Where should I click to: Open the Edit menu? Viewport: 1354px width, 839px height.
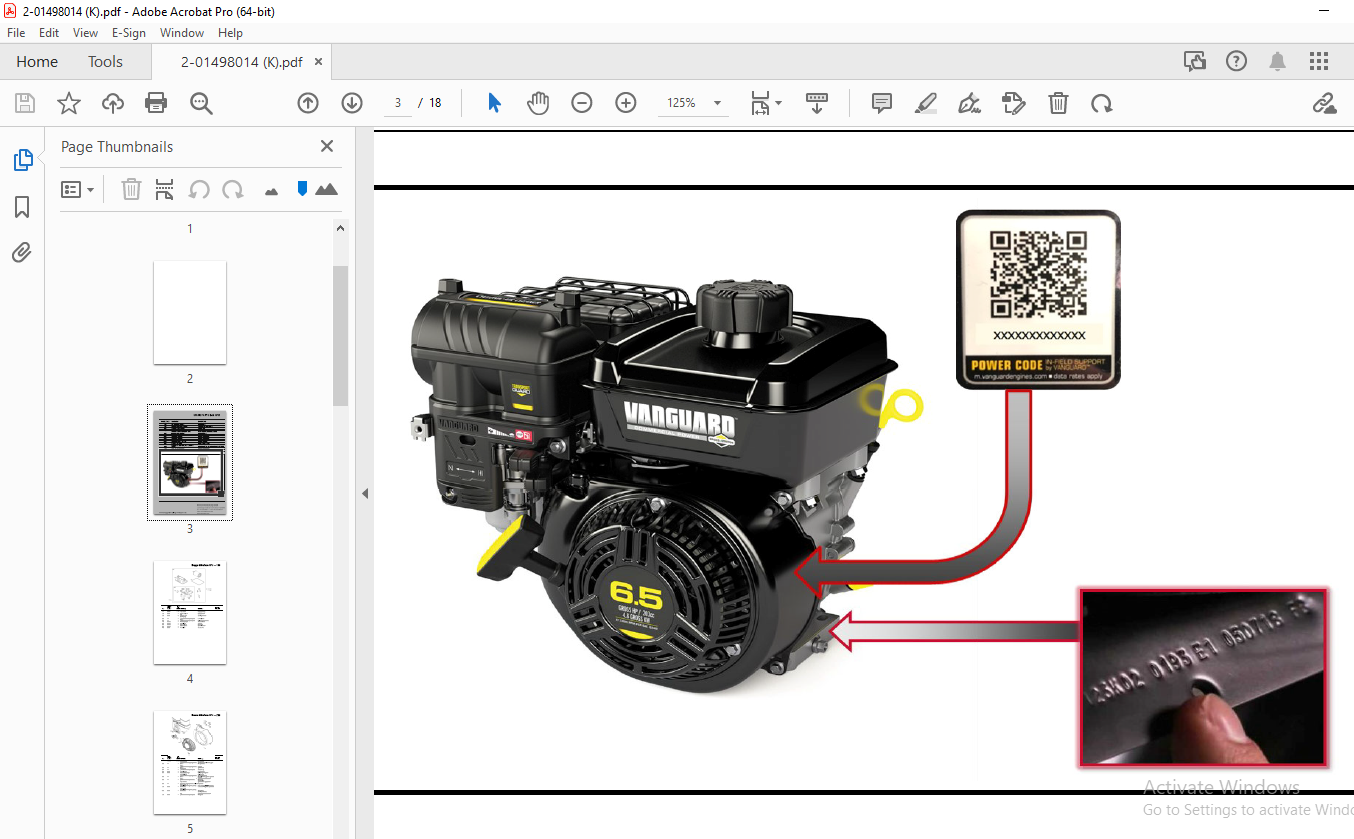pyautogui.click(x=49, y=33)
